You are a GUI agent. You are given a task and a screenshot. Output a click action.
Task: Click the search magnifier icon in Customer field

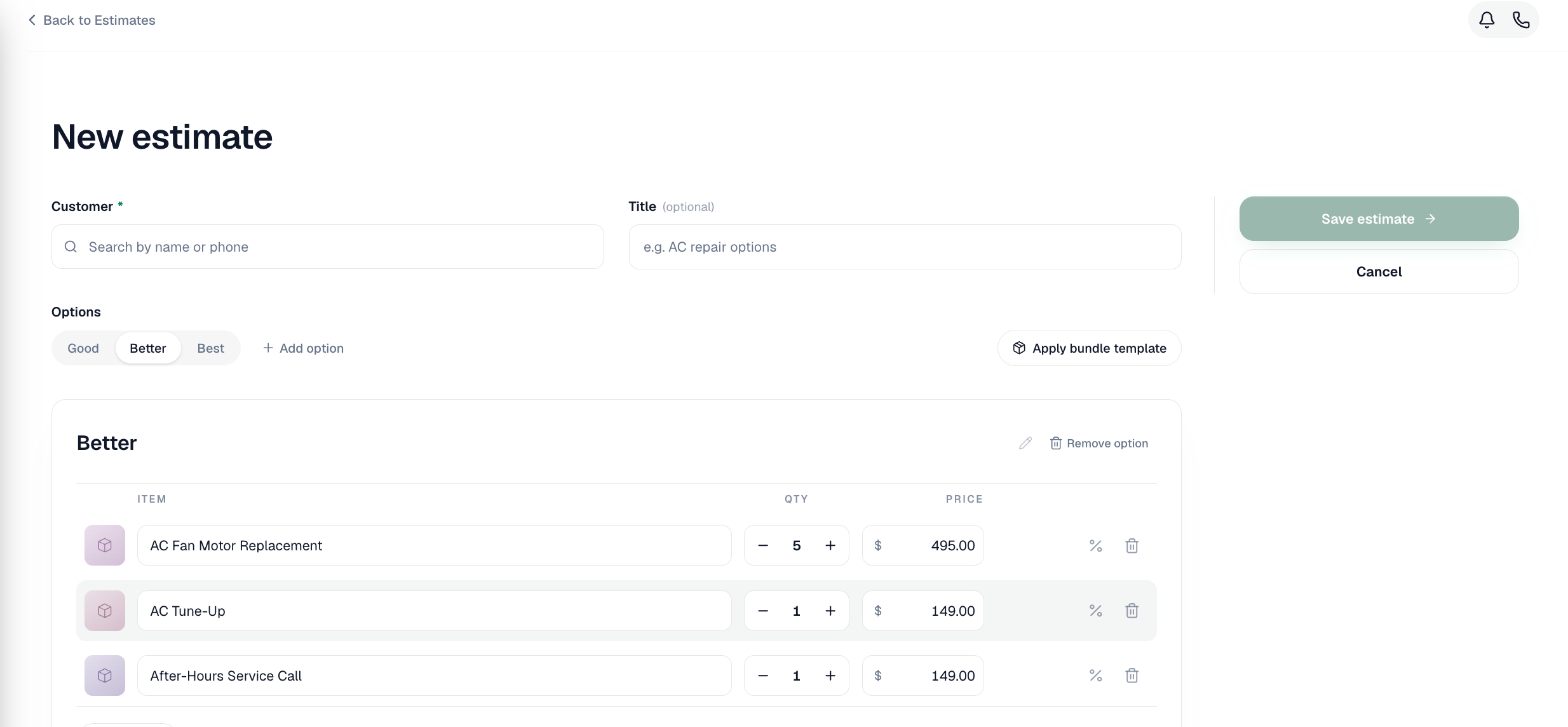click(71, 247)
